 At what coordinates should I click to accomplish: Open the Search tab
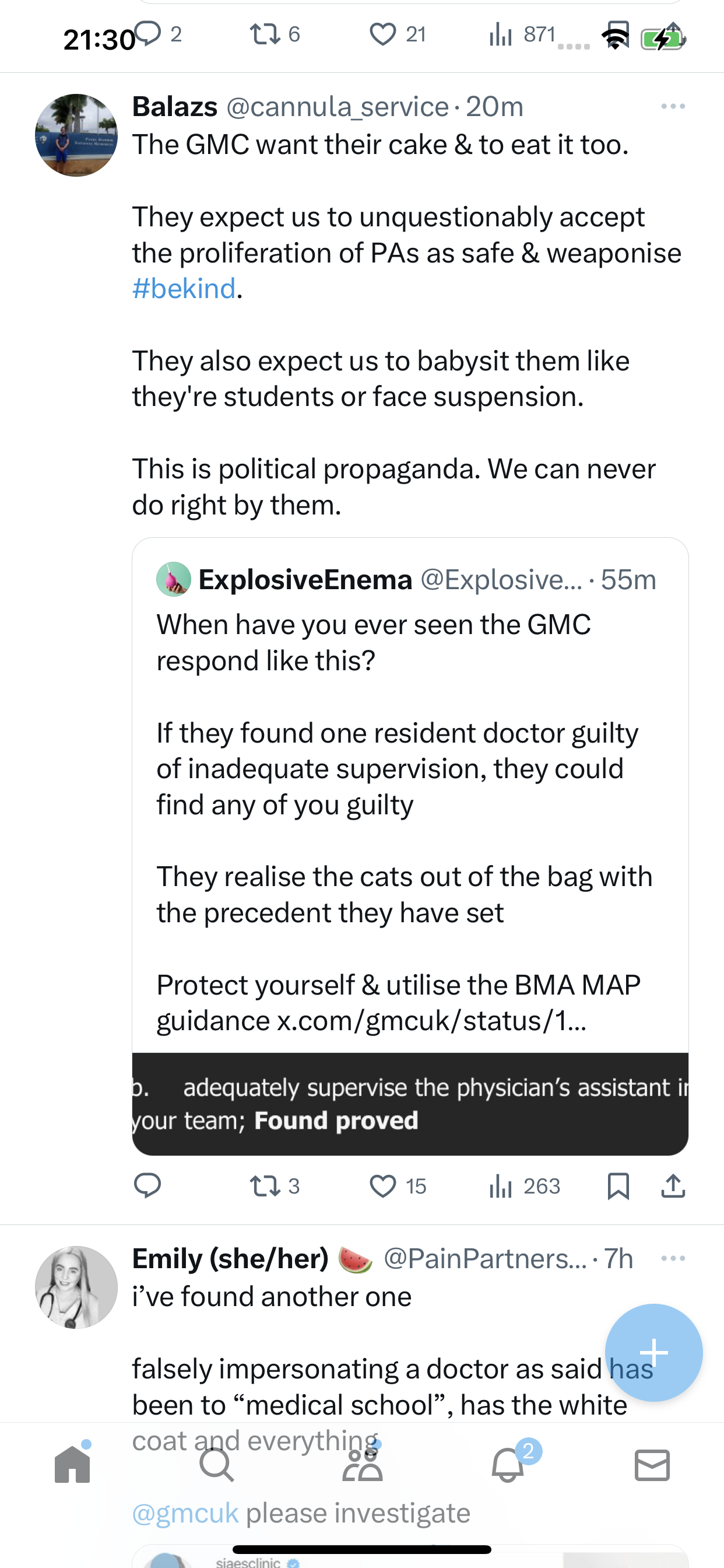click(x=217, y=1464)
